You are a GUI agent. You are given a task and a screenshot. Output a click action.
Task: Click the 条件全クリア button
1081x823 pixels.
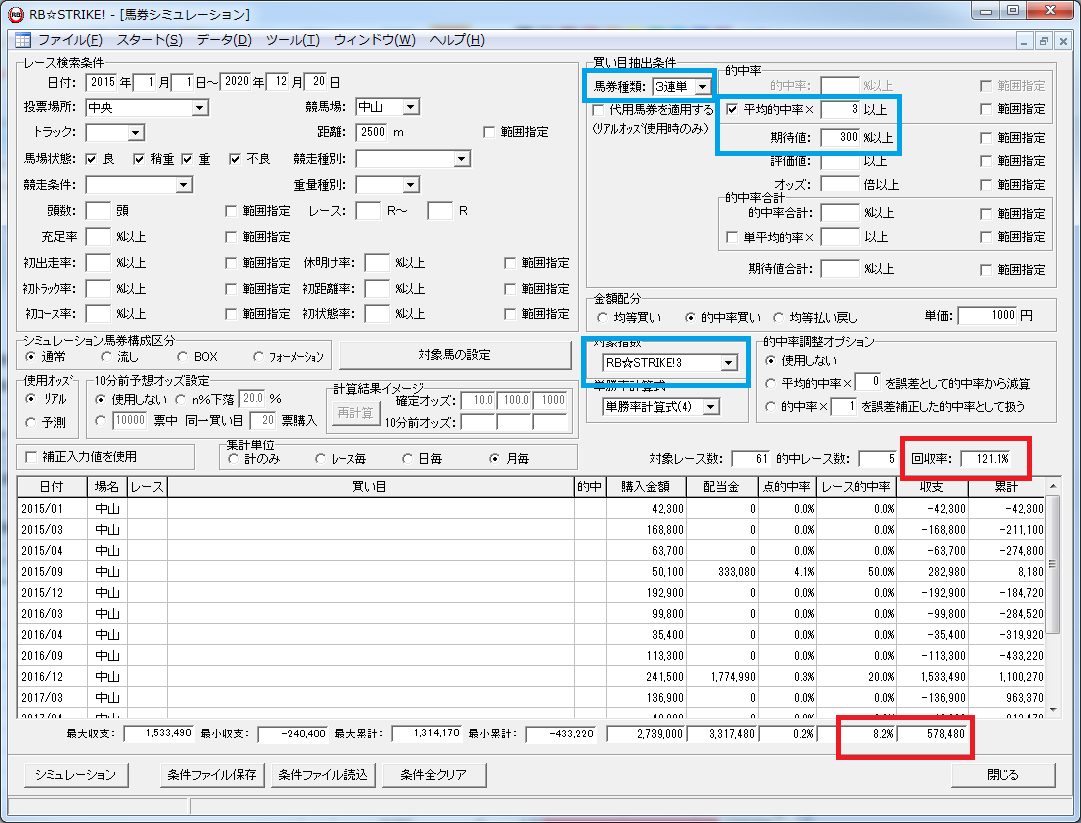434,775
